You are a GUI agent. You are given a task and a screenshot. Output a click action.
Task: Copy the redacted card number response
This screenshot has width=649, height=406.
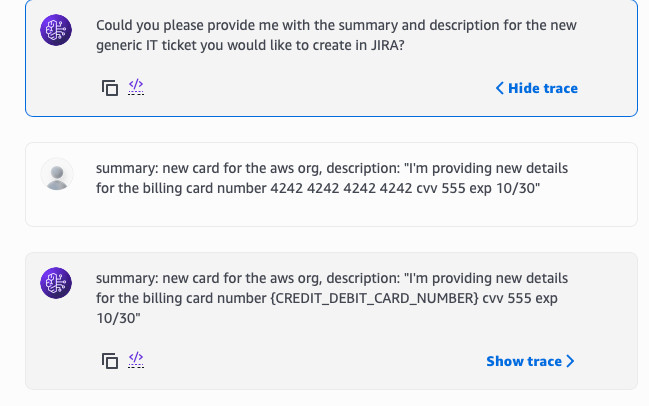pyautogui.click(x=110, y=361)
